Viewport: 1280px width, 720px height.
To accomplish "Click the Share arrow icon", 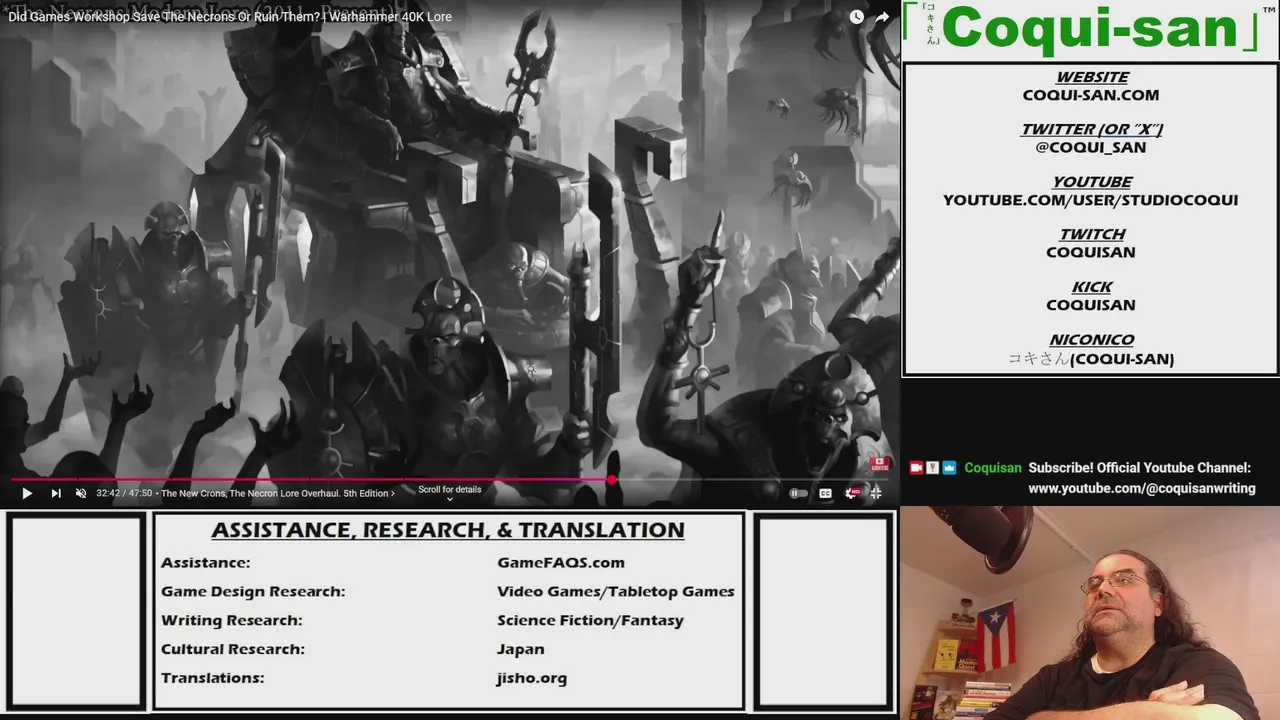I will coord(882,17).
